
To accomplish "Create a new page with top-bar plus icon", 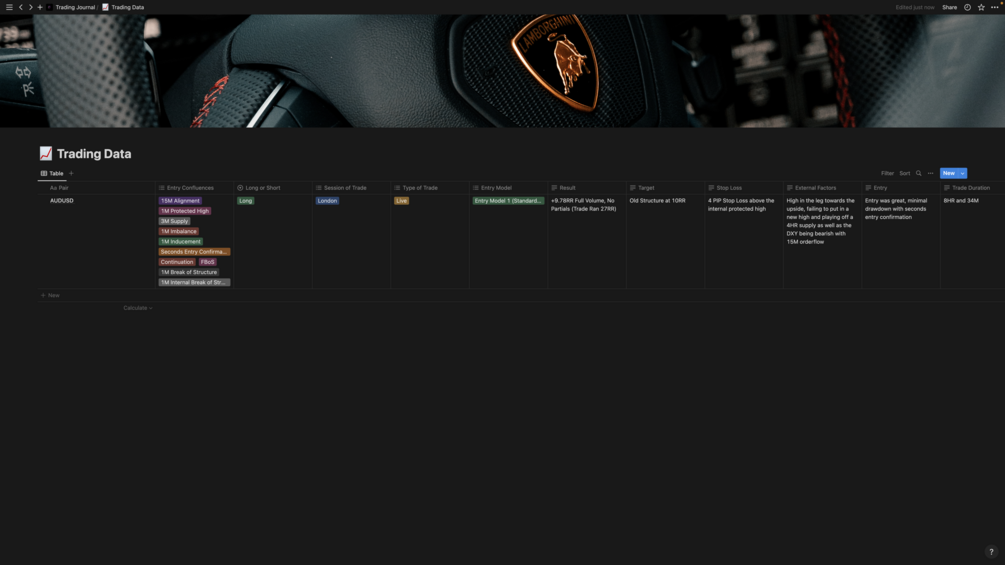I will [40, 7].
